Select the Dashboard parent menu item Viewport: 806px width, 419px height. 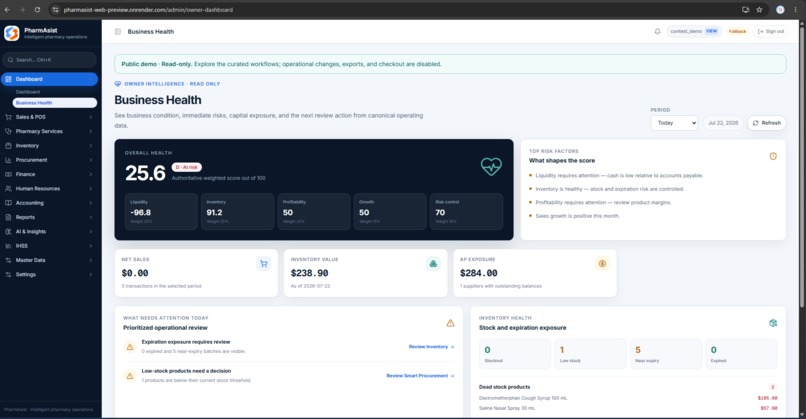tap(49, 79)
